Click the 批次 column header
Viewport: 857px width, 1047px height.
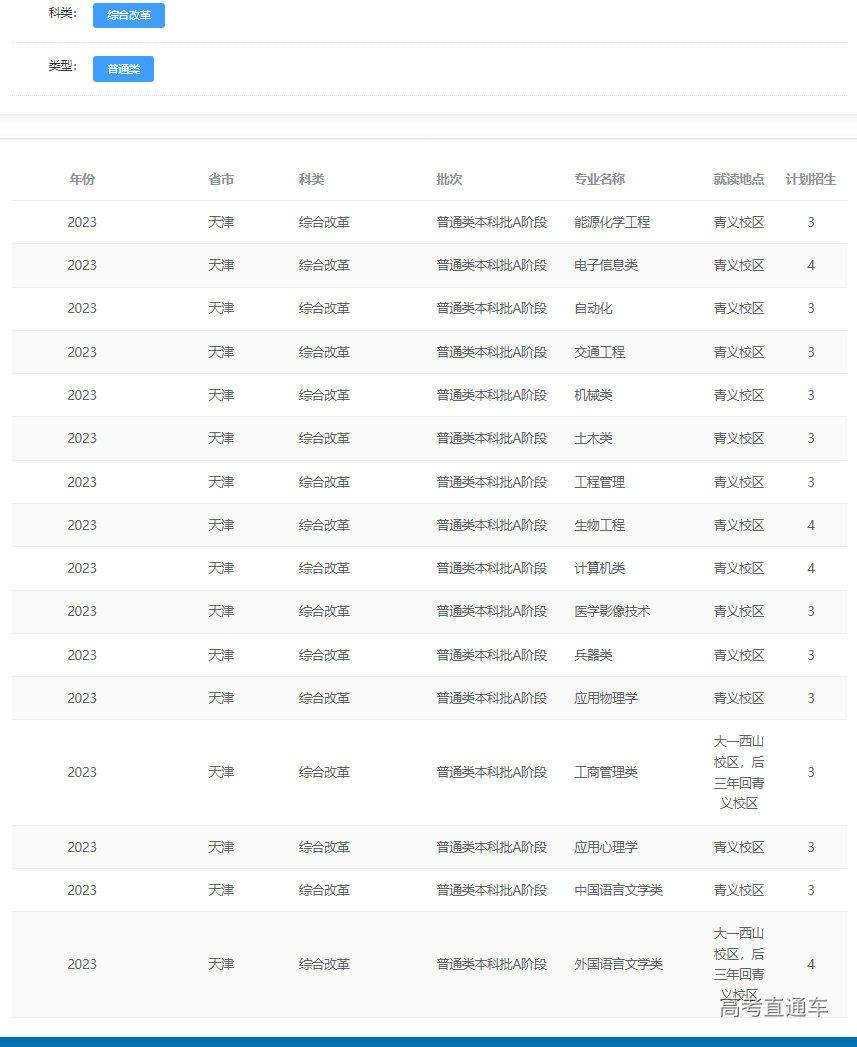449,179
